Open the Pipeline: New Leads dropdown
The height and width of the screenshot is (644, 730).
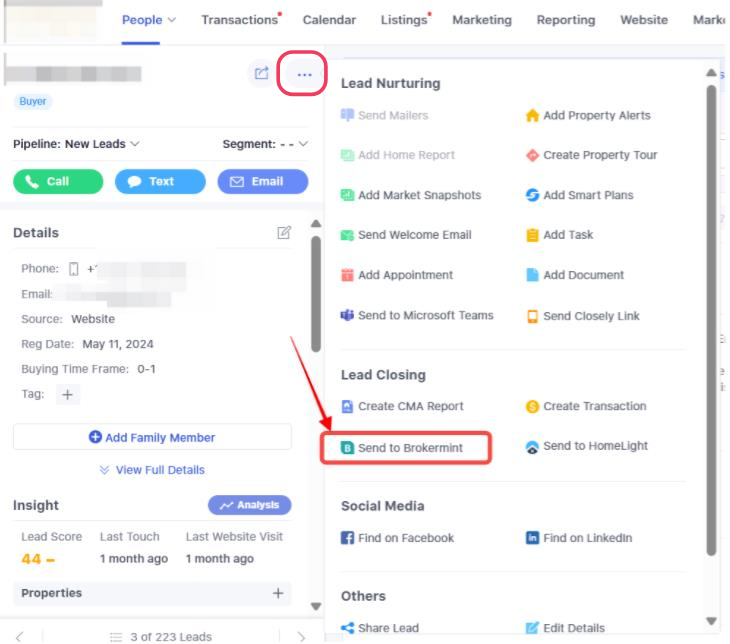pyautogui.click(x=76, y=144)
